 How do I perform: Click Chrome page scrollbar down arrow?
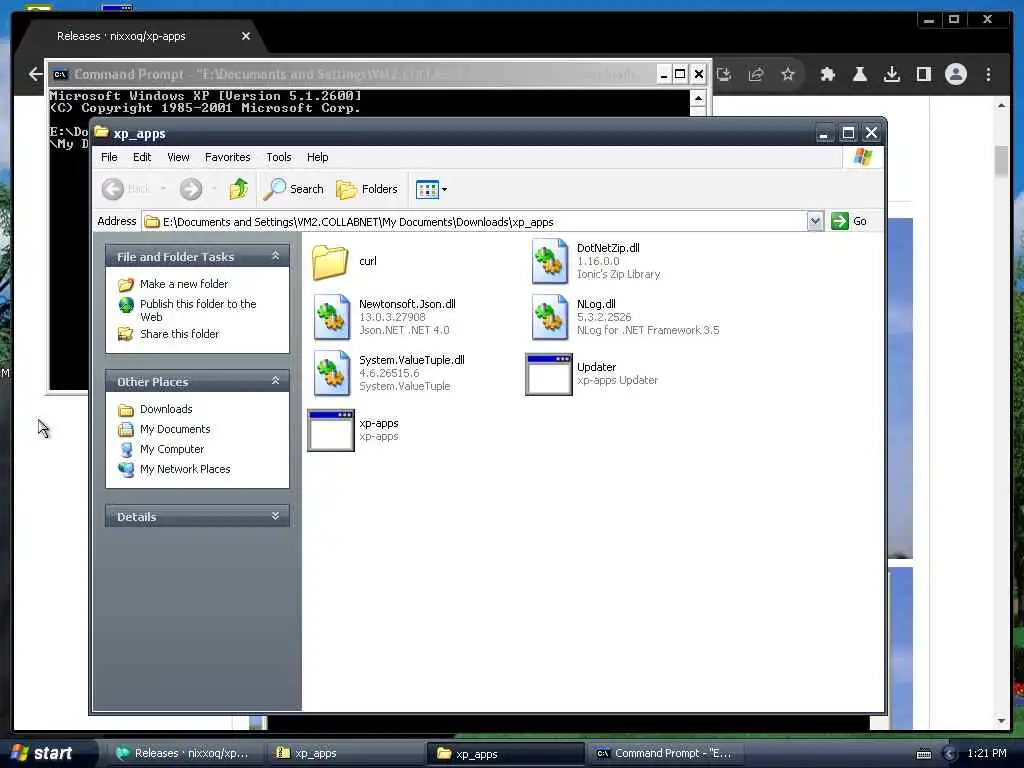point(1002,721)
